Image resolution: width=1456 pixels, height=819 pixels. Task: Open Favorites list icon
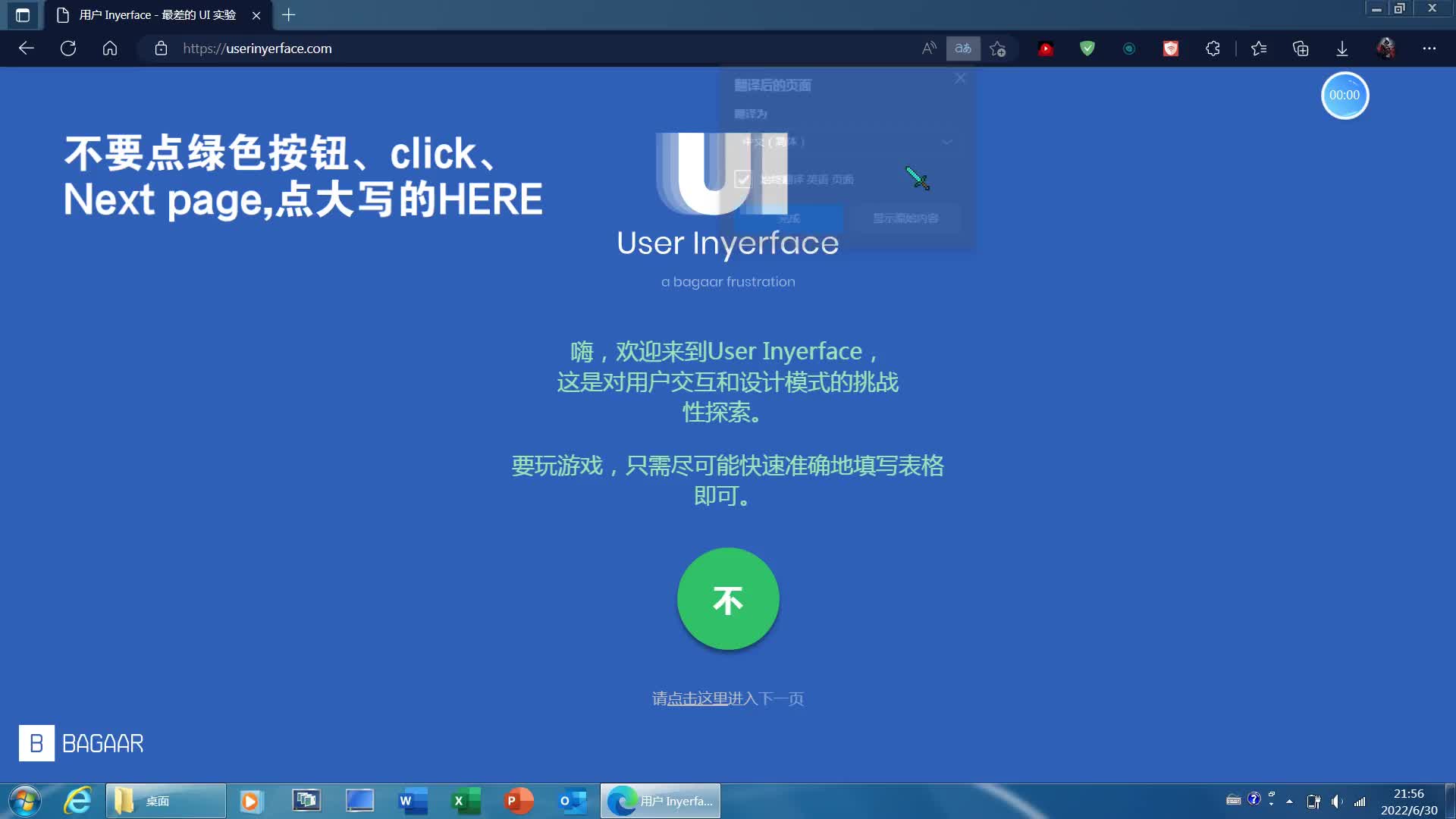(1259, 49)
